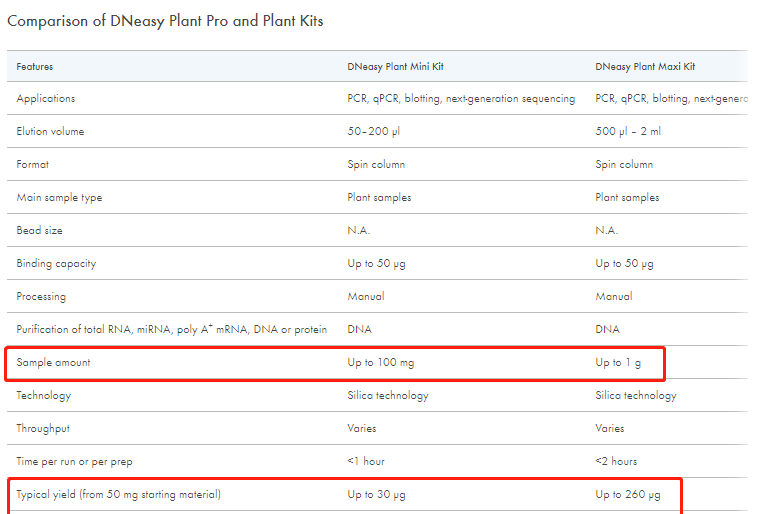Select the 'Features' column header
Viewport: 766px width, 514px height.
click(35, 66)
